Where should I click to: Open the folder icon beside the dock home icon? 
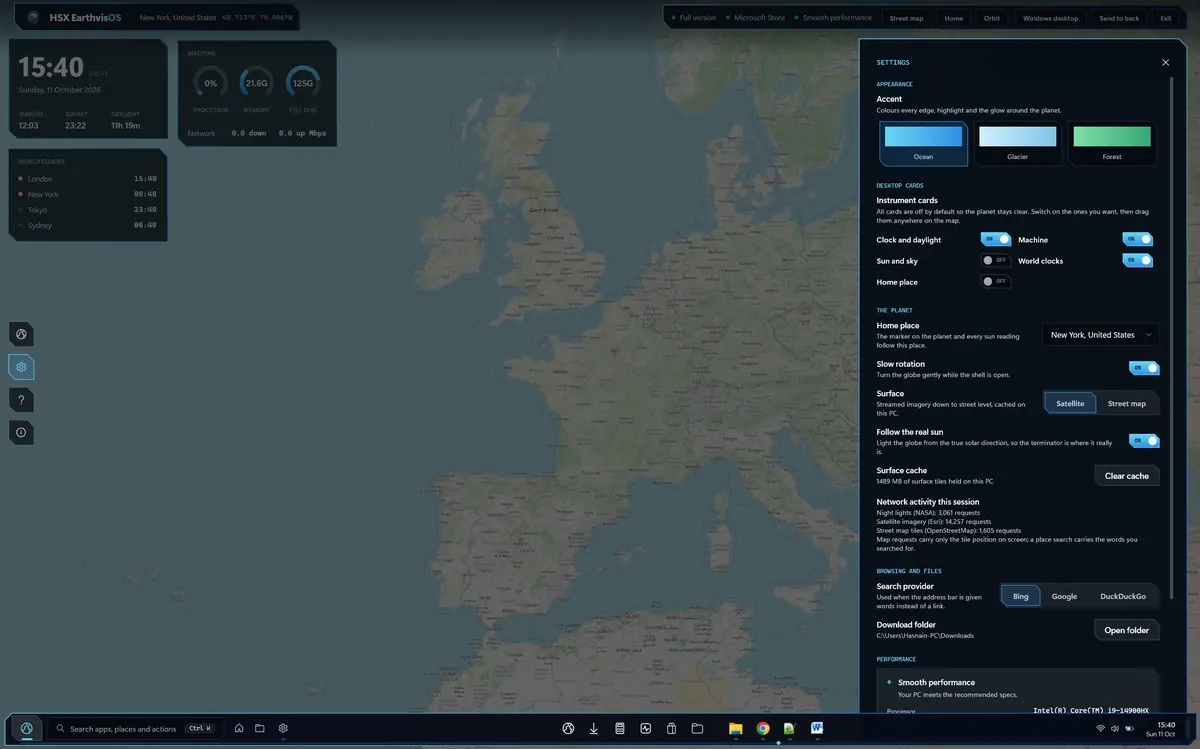point(260,728)
